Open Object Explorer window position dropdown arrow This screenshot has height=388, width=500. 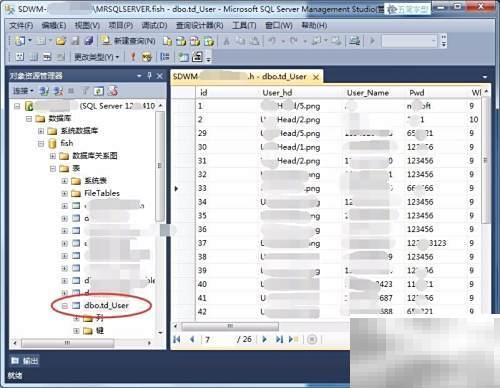click(x=139, y=76)
